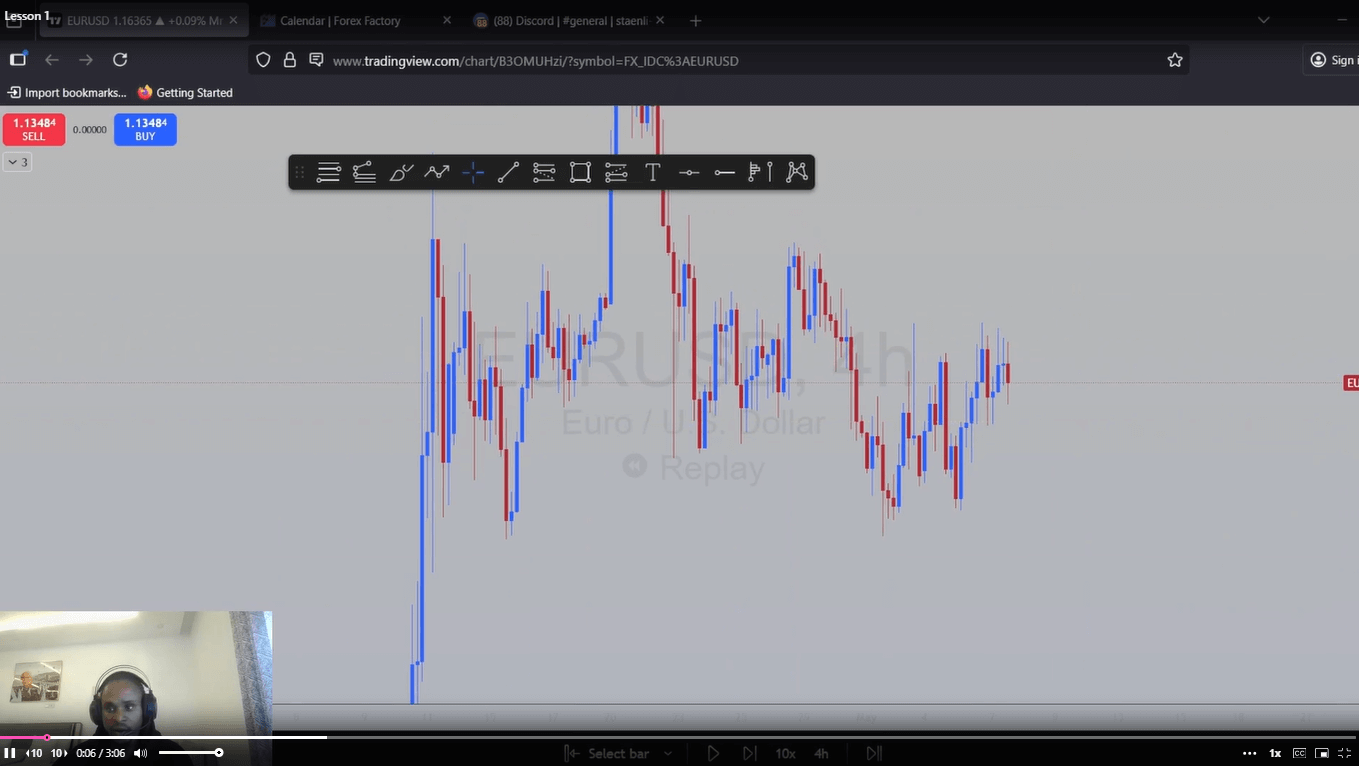Open the 10x replay speed selector
The height and width of the screenshot is (766, 1359).
pyautogui.click(x=785, y=752)
